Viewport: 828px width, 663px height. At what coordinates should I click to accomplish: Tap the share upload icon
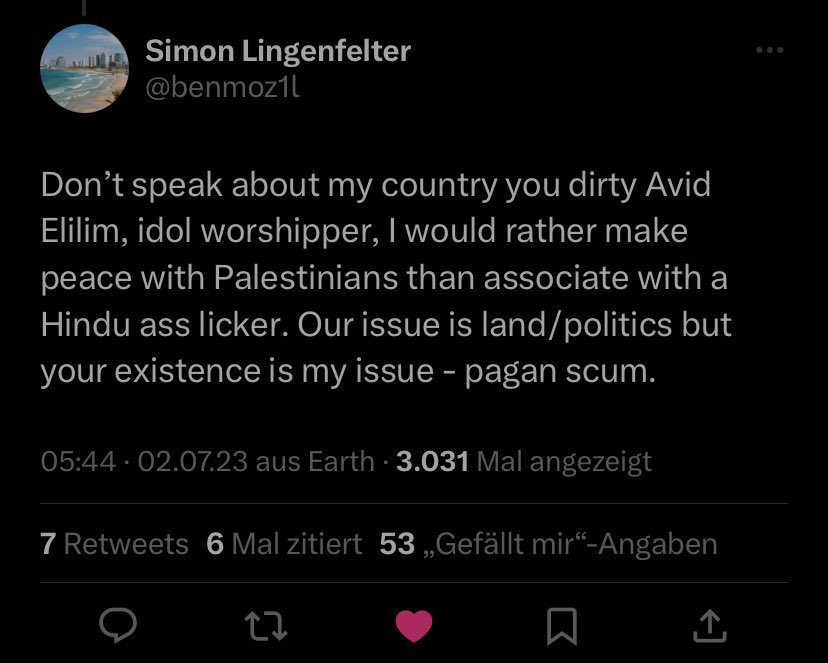point(710,626)
